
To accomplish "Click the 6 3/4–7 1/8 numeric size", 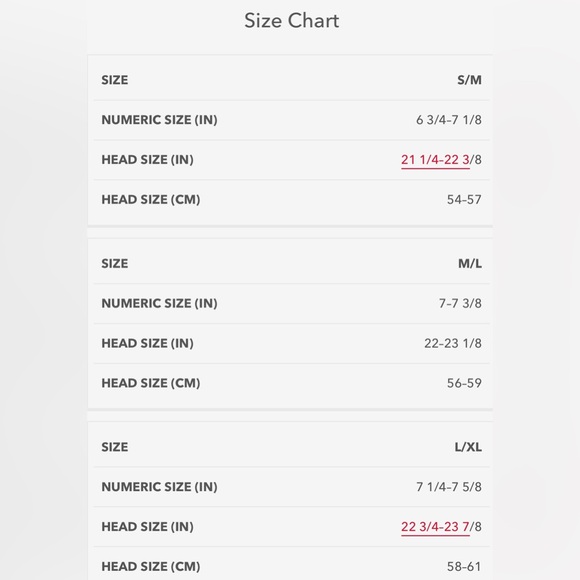I will pos(449,120).
